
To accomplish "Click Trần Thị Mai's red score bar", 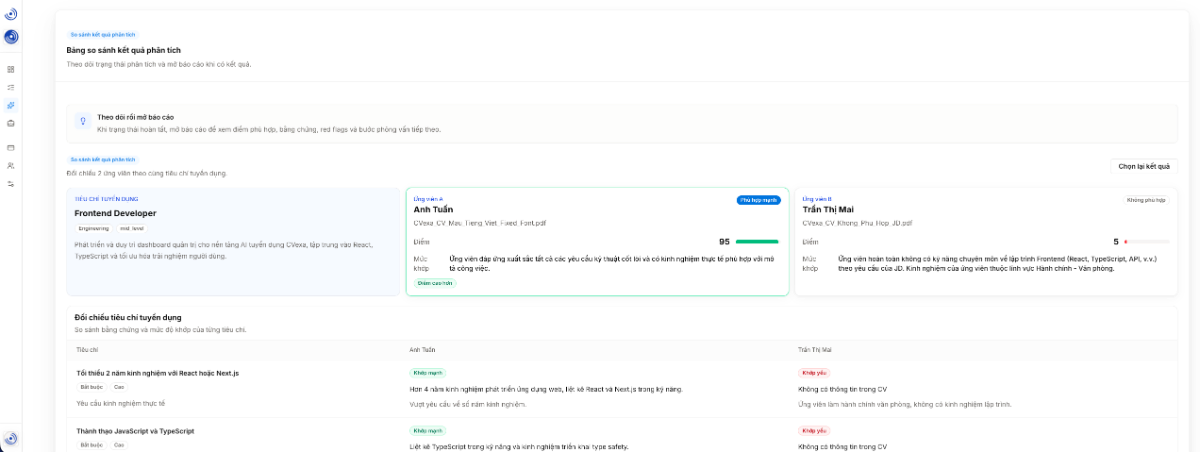I will [x=1146, y=241].
